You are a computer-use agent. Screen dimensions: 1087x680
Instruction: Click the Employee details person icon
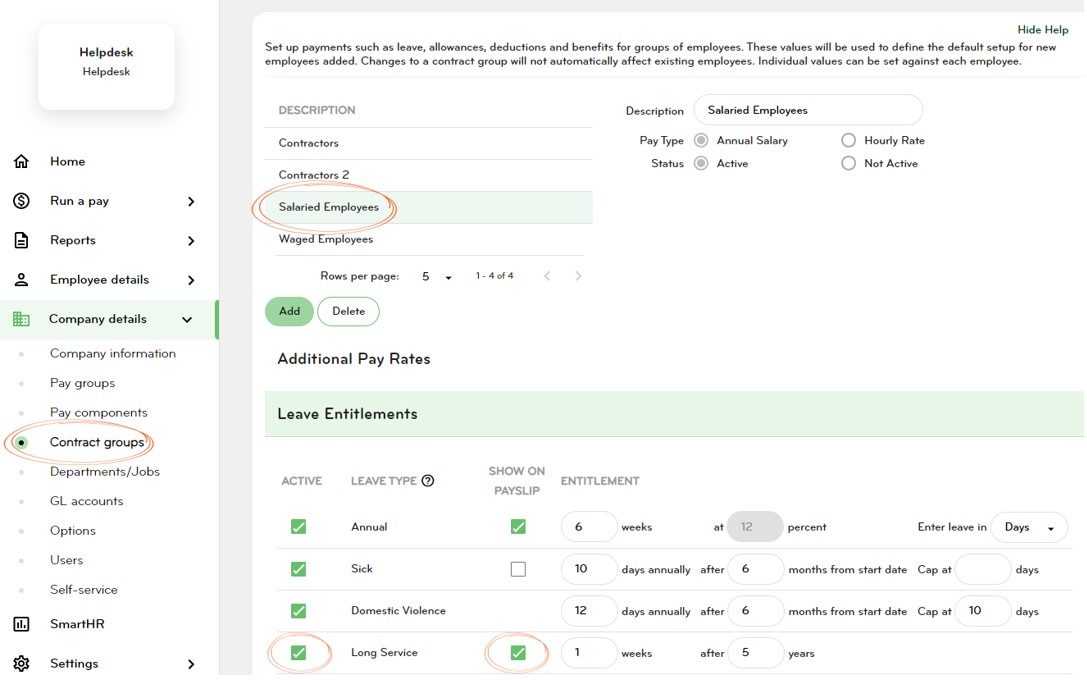[22, 279]
